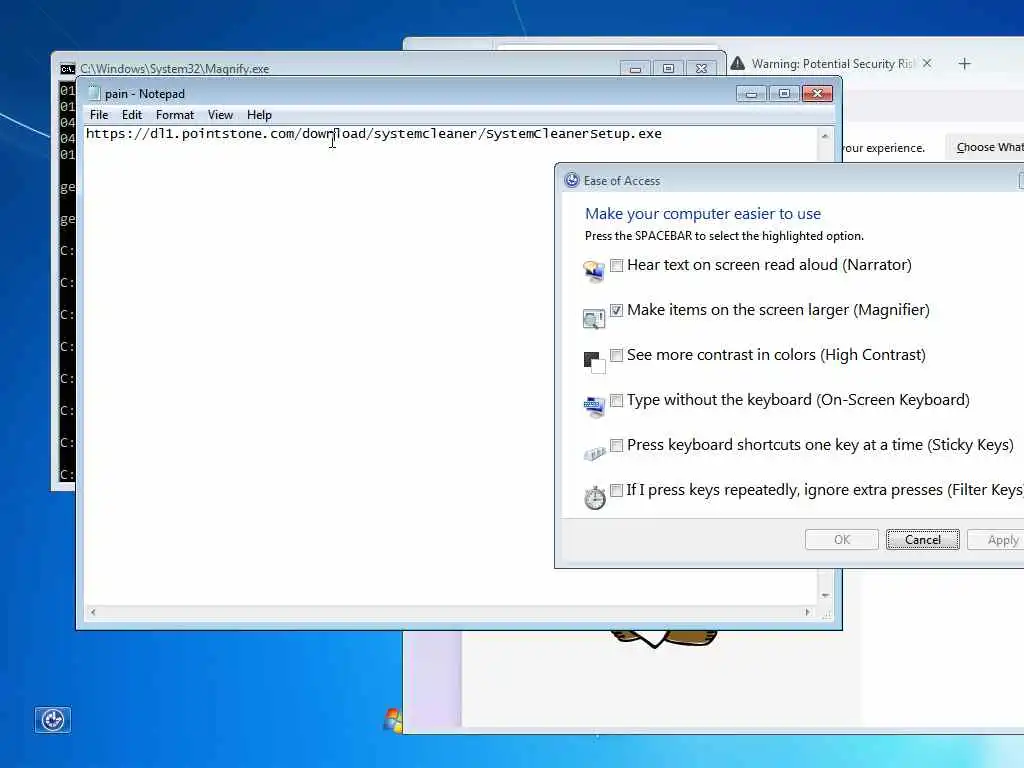Click the 'Make your computer easier to use' heading
The image size is (1024, 768).
click(x=703, y=214)
